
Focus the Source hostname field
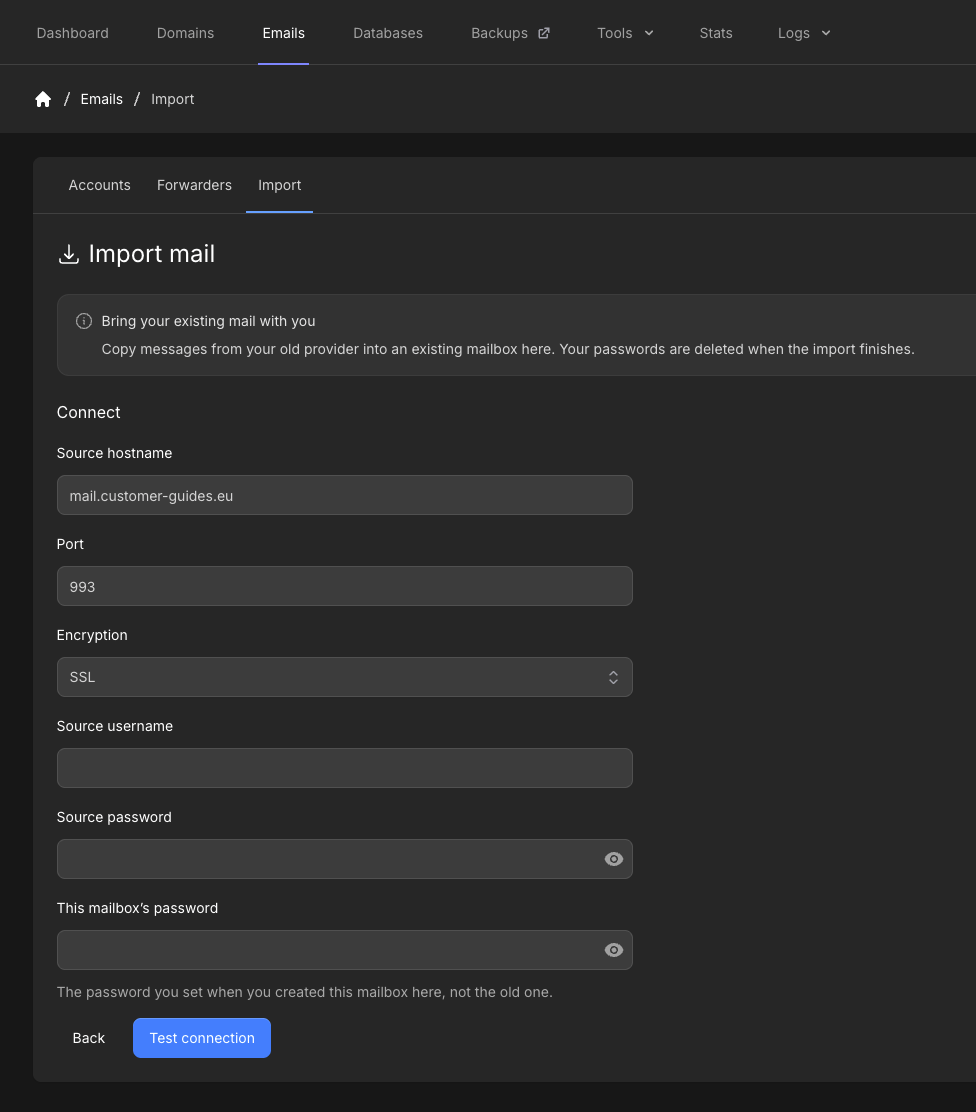pos(345,495)
